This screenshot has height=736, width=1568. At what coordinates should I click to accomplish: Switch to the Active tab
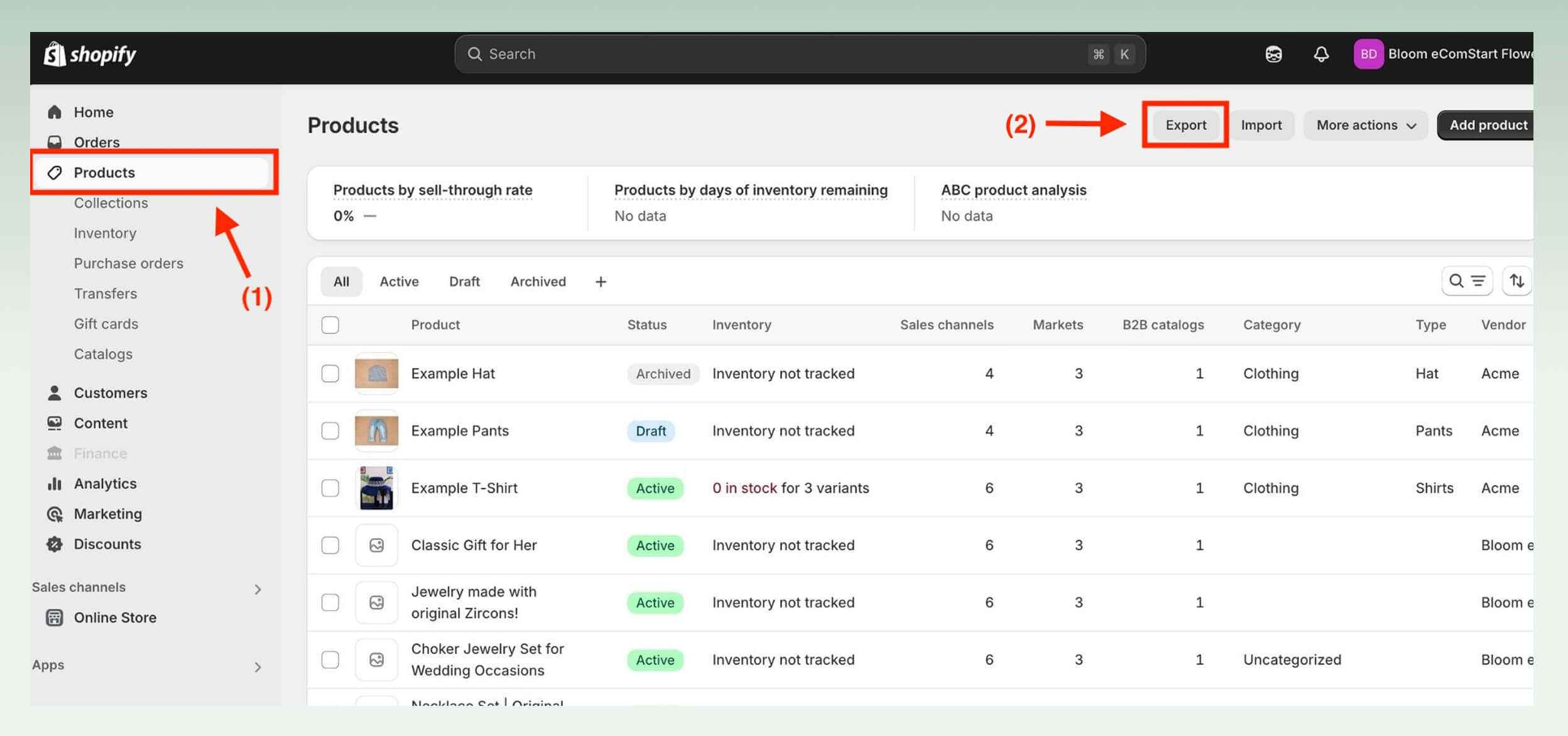(x=399, y=281)
